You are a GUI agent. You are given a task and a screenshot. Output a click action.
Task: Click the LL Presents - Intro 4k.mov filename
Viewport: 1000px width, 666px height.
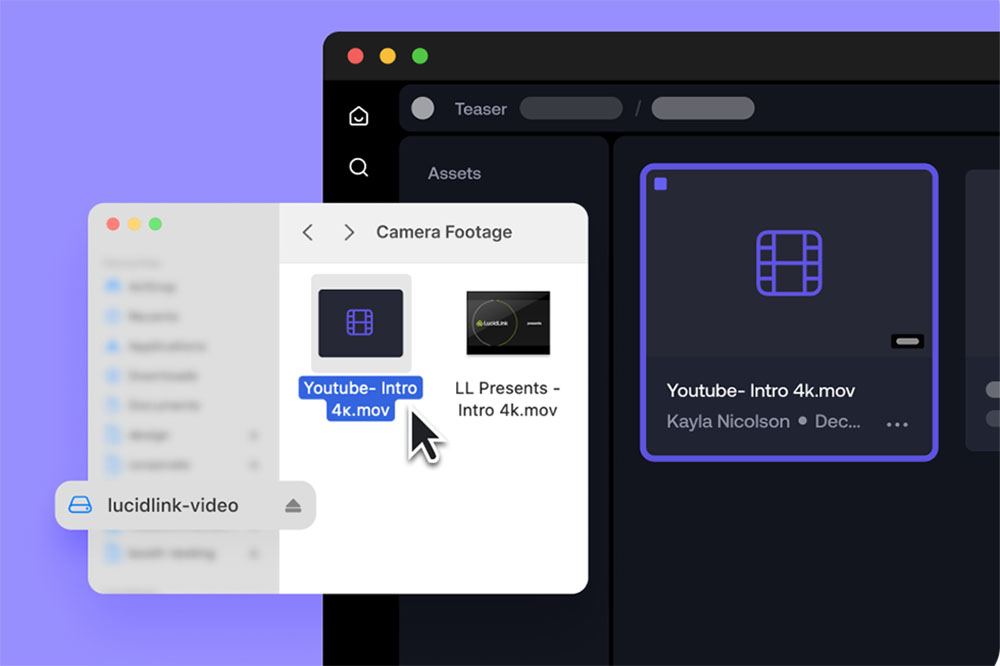(x=508, y=399)
